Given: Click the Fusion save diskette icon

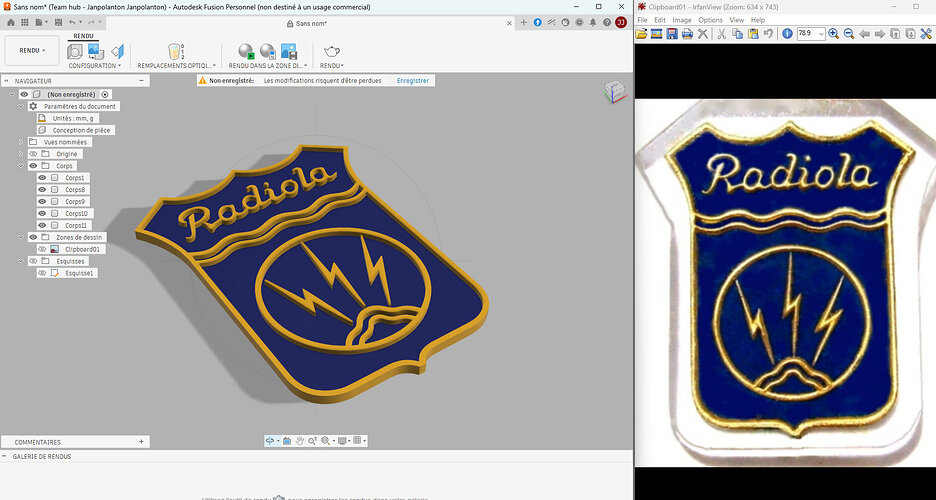Looking at the screenshot, I should click(x=58, y=22).
